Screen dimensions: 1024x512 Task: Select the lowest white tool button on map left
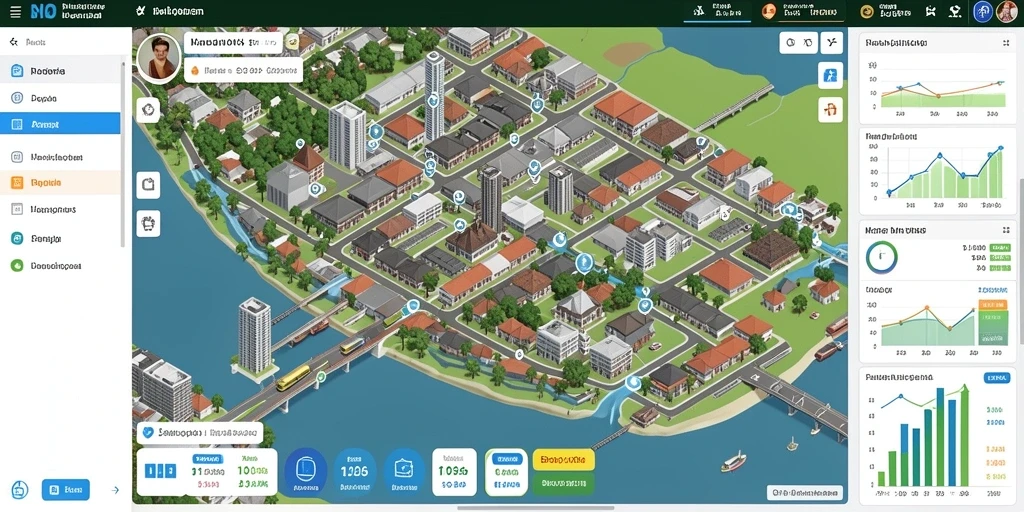coord(148,223)
